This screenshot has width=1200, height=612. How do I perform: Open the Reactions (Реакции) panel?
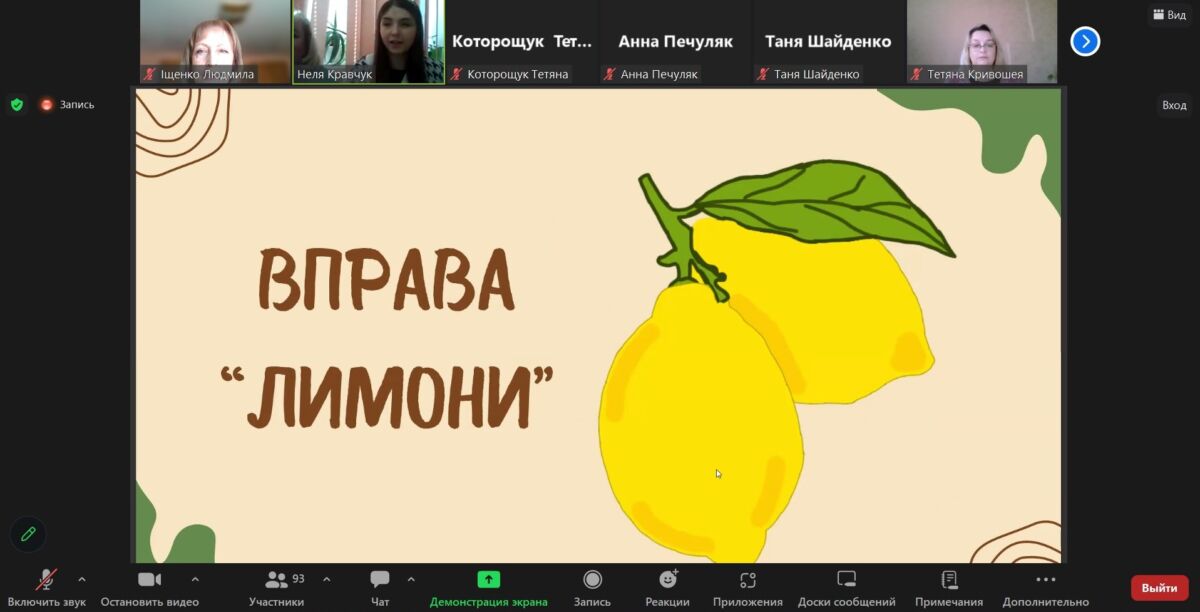[x=667, y=588]
